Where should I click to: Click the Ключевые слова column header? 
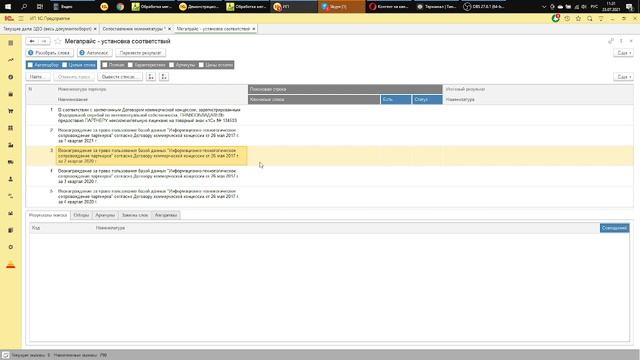tap(314, 100)
